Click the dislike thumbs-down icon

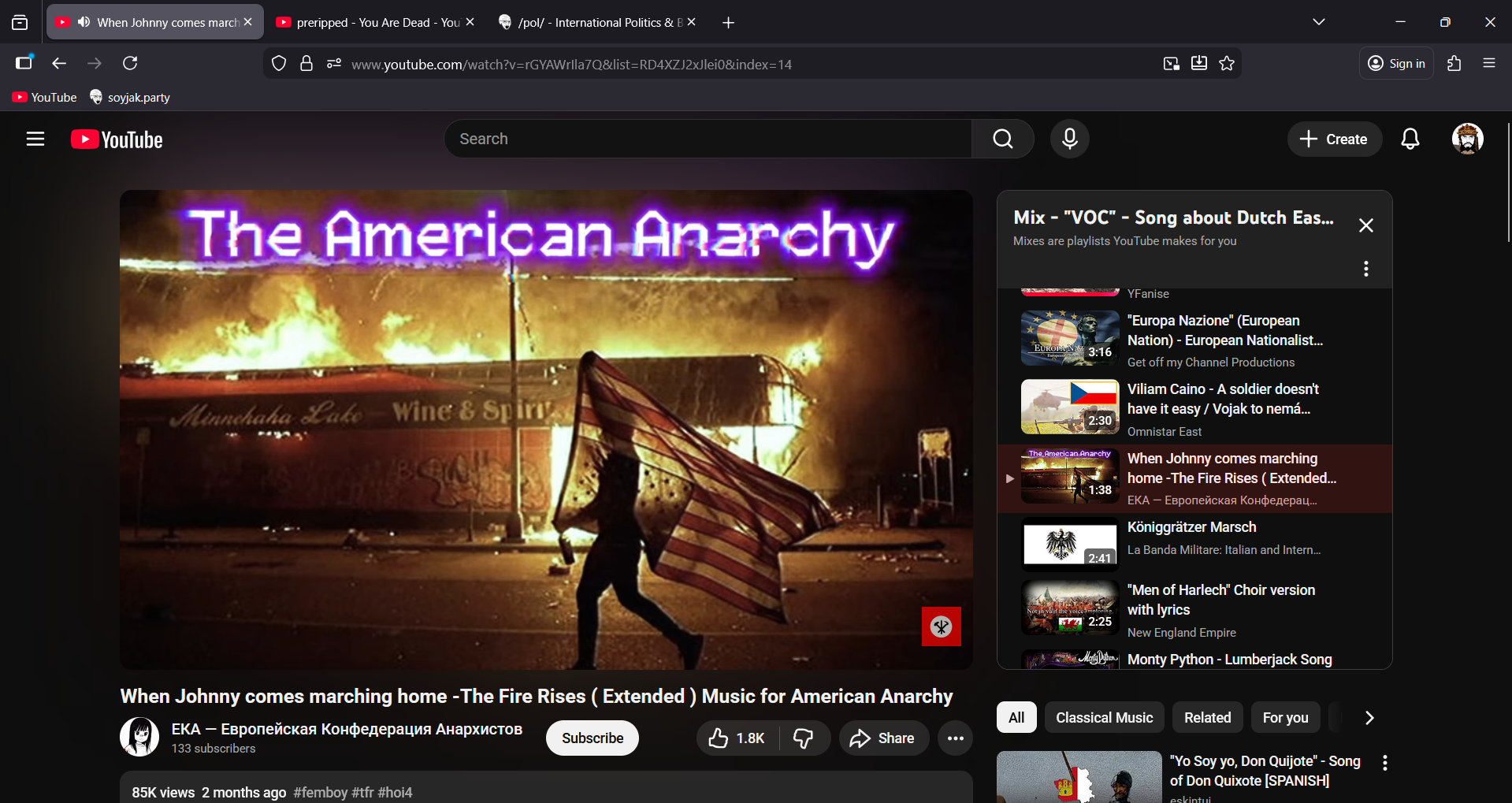803,738
